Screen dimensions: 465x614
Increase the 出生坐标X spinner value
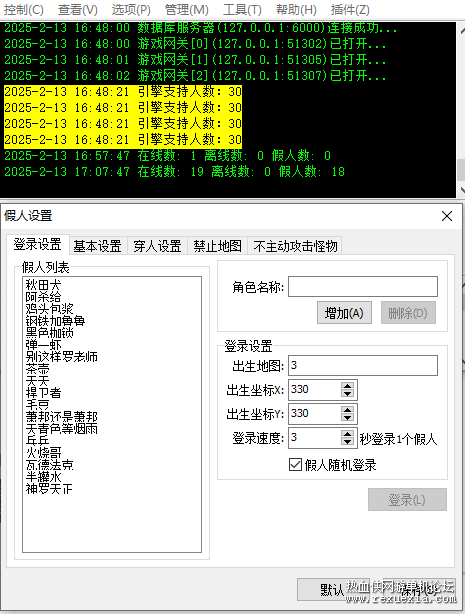tap(347, 385)
